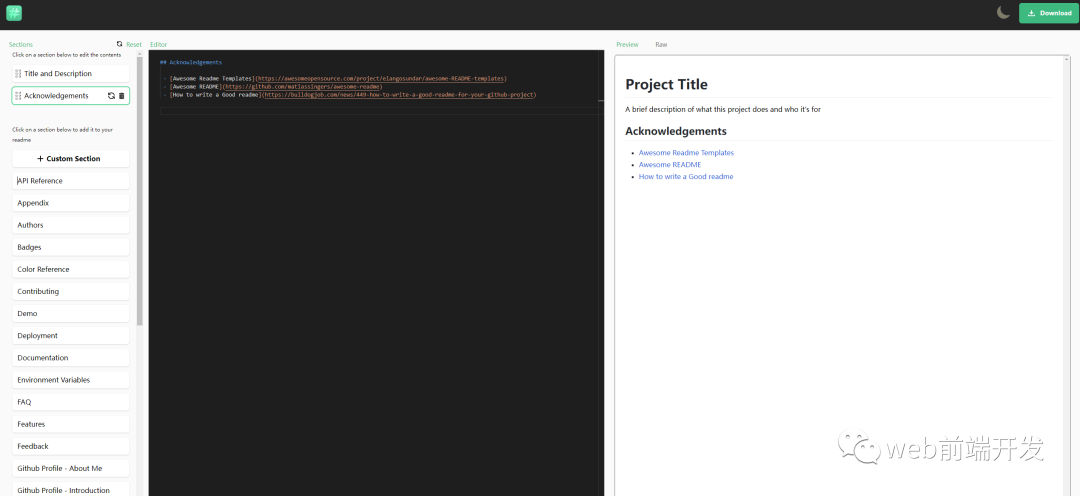This screenshot has height=496, width=1080.
Task: Open the How to write a Good readme link
Action: pyautogui.click(x=685, y=176)
